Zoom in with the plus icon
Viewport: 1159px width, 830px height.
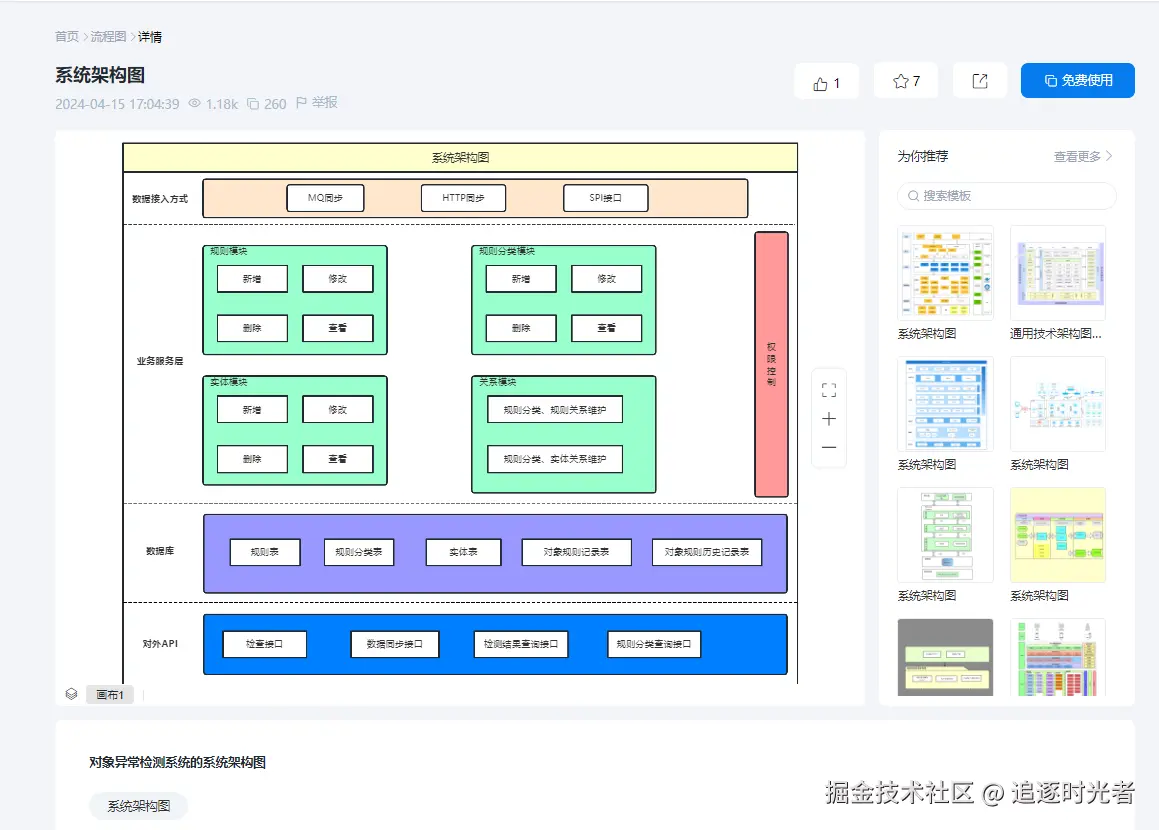coord(828,419)
